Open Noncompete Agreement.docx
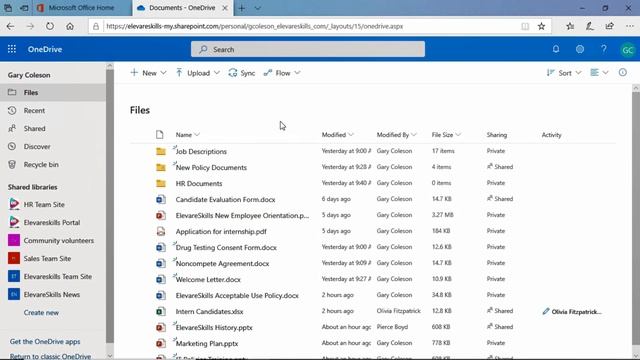 (x=222, y=264)
